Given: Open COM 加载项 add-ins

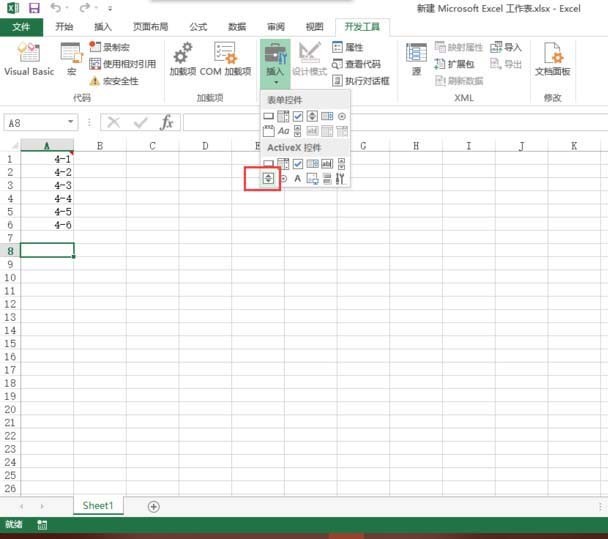Looking at the screenshot, I should pos(225,58).
